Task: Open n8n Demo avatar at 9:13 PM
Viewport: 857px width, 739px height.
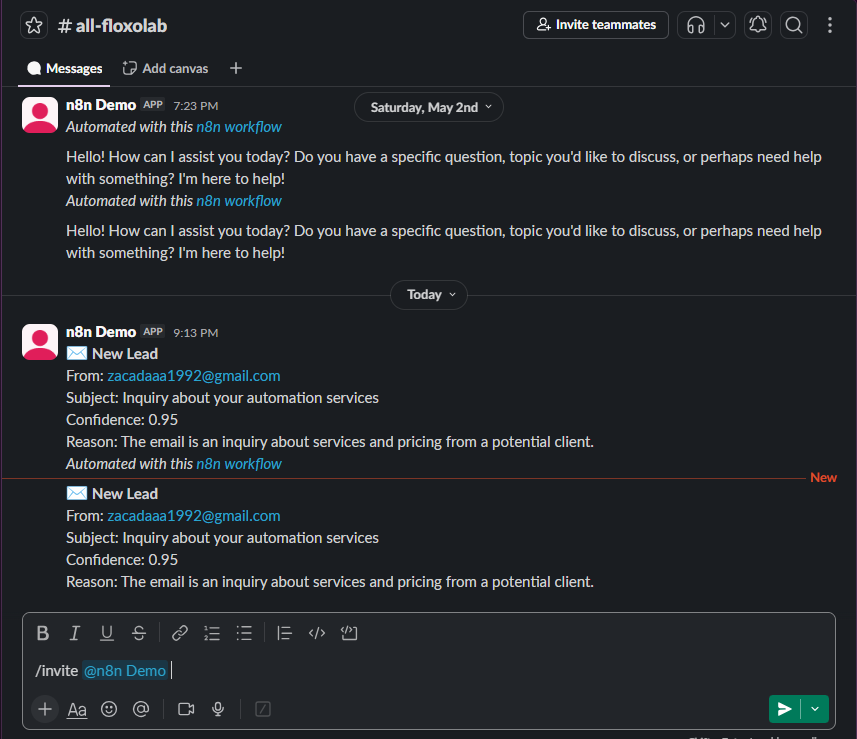Action: click(x=40, y=342)
